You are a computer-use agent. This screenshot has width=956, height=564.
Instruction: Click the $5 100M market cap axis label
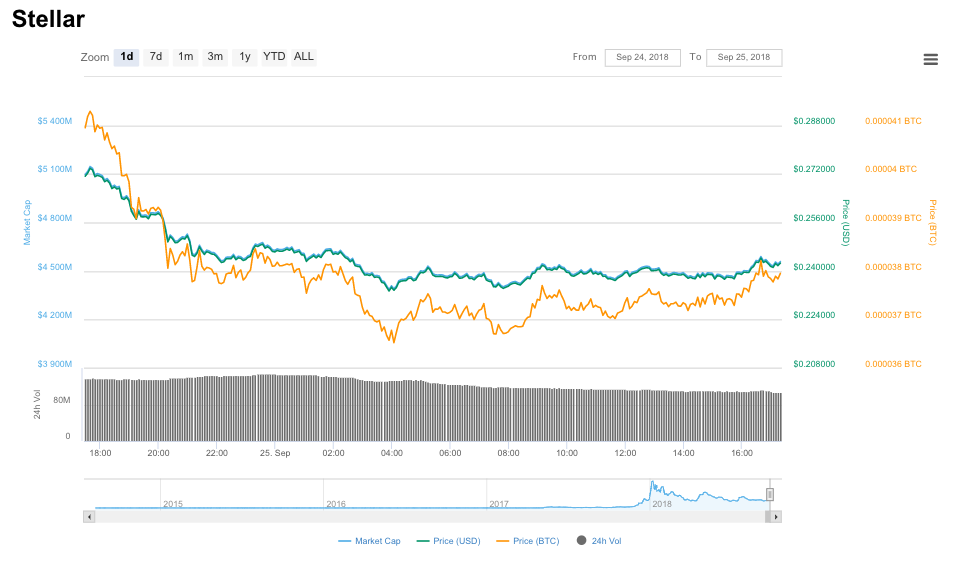click(x=54, y=170)
